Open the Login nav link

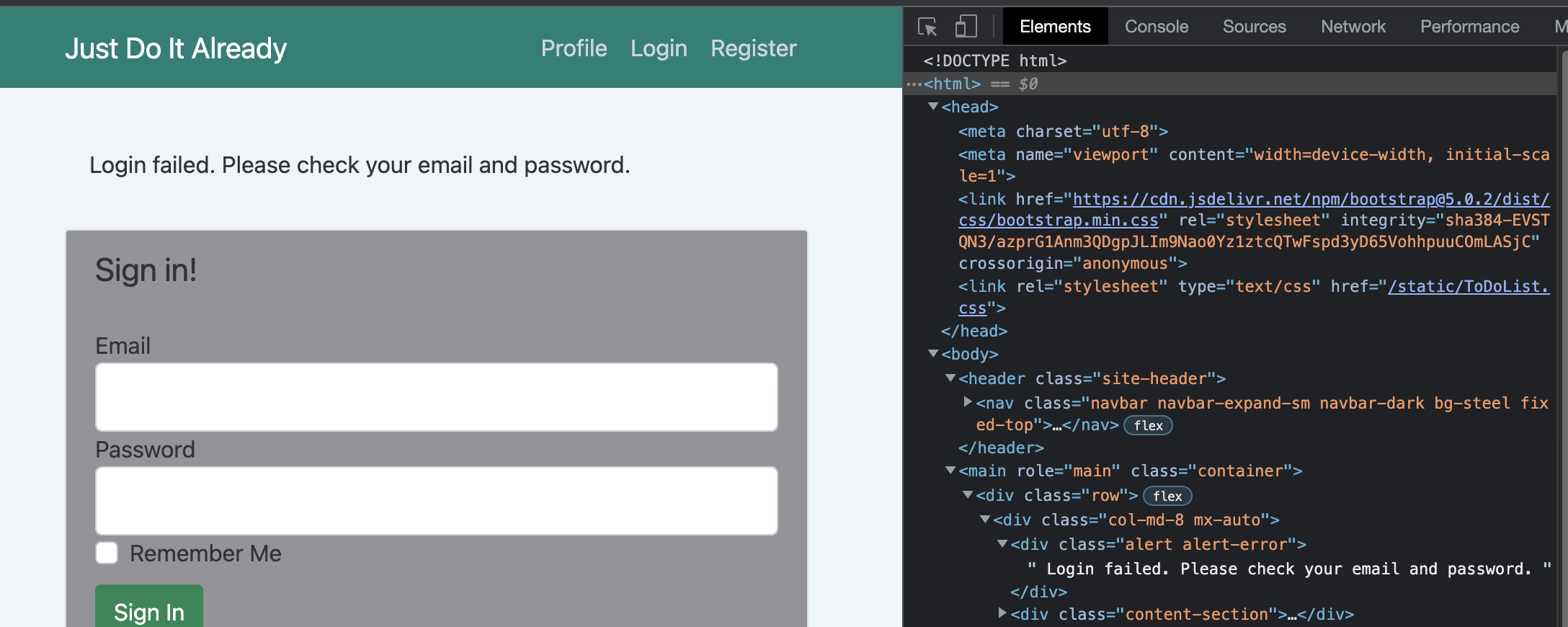coord(659,48)
